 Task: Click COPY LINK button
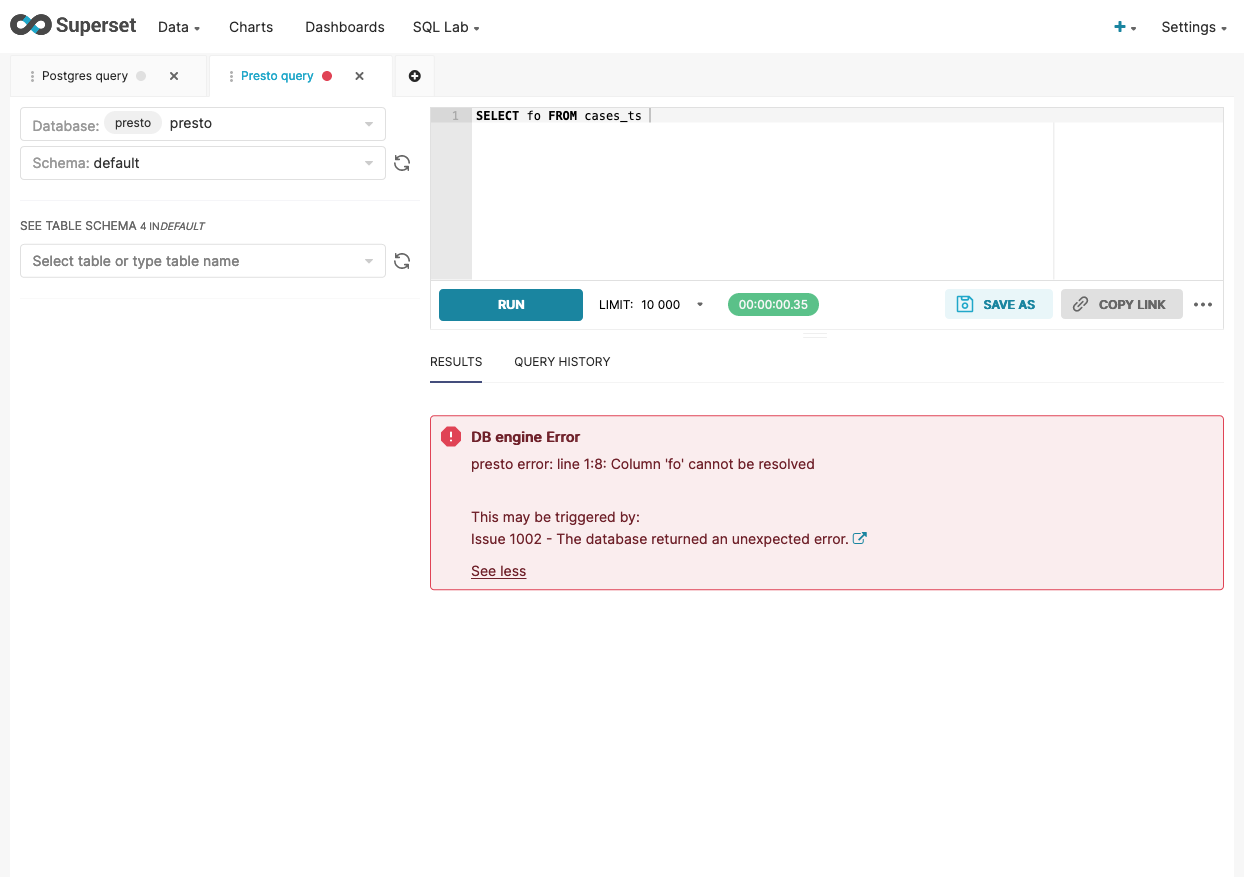pyautogui.click(x=1122, y=305)
